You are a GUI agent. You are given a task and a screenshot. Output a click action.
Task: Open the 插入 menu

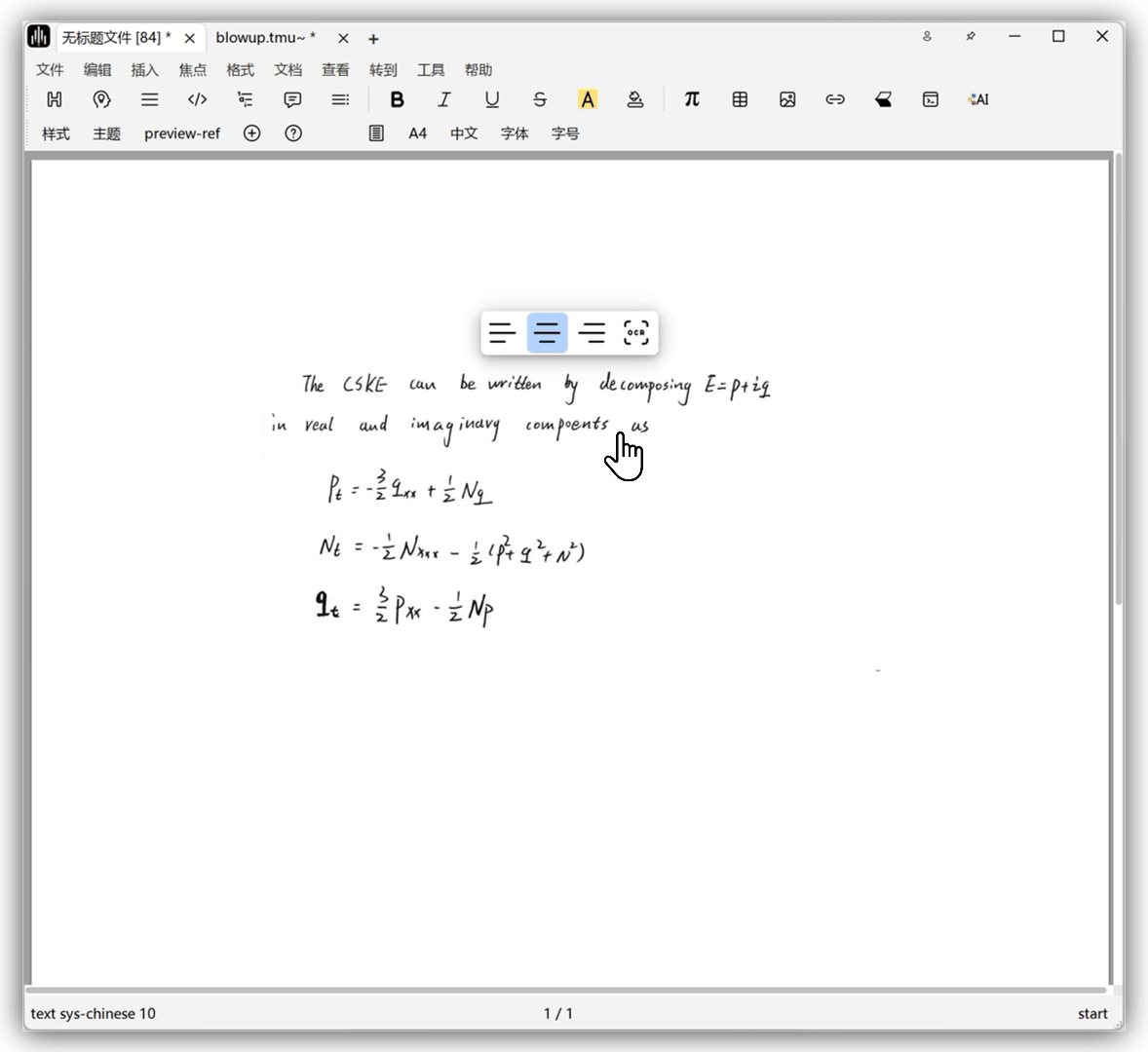[x=144, y=70]
